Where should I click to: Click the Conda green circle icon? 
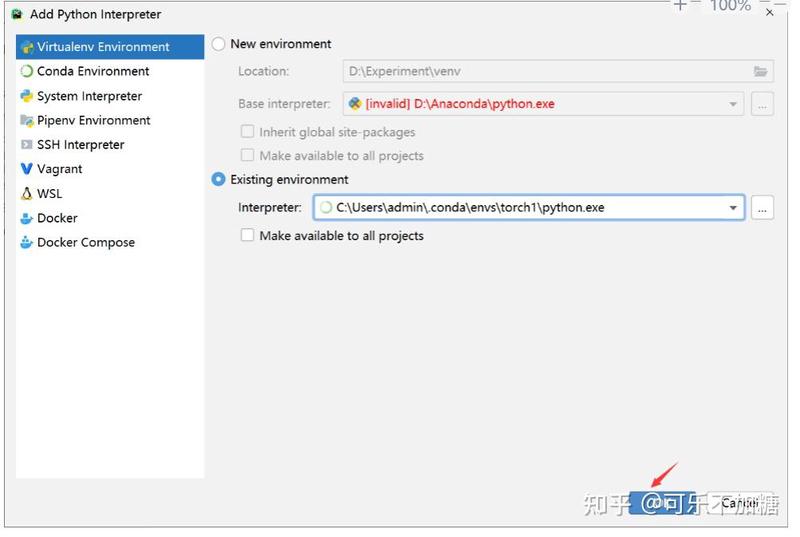[27, 71]
